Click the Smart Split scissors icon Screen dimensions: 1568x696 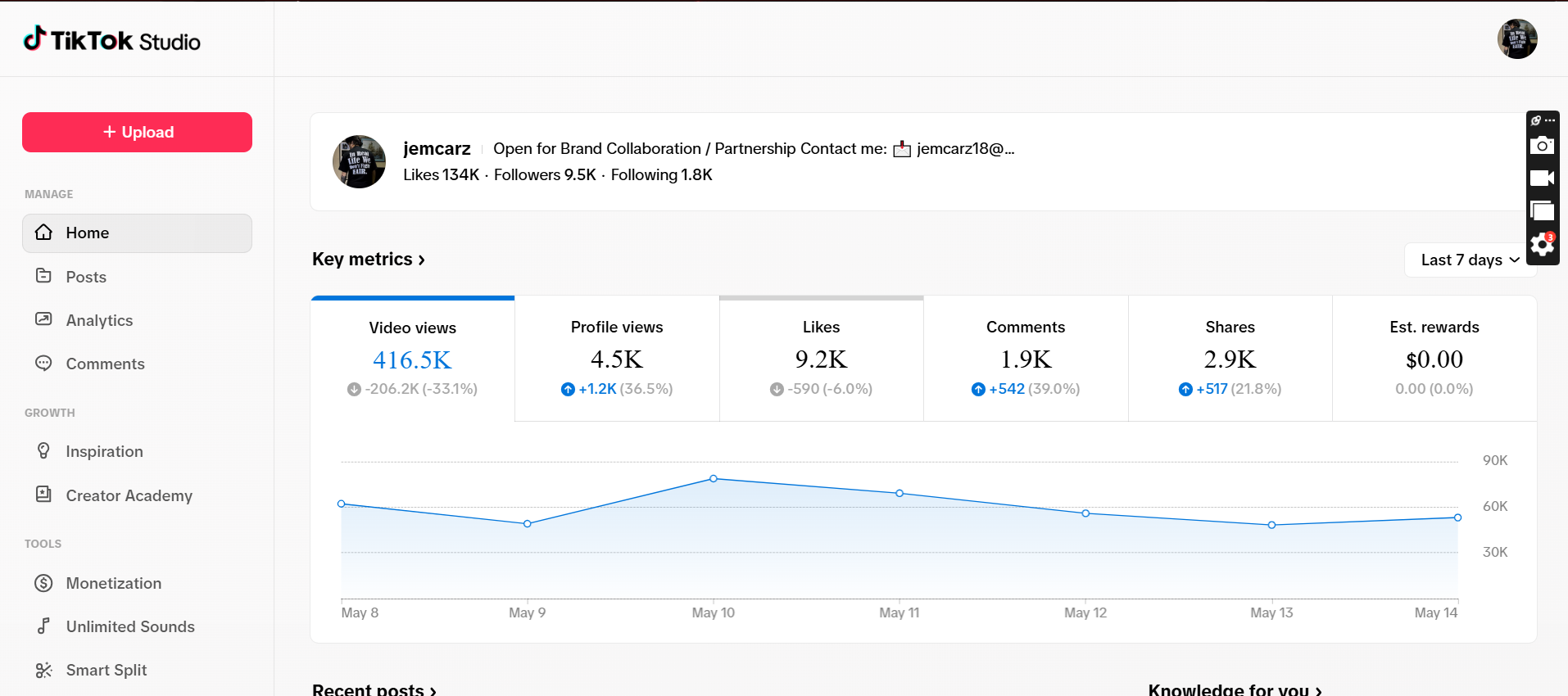(44, 670)
